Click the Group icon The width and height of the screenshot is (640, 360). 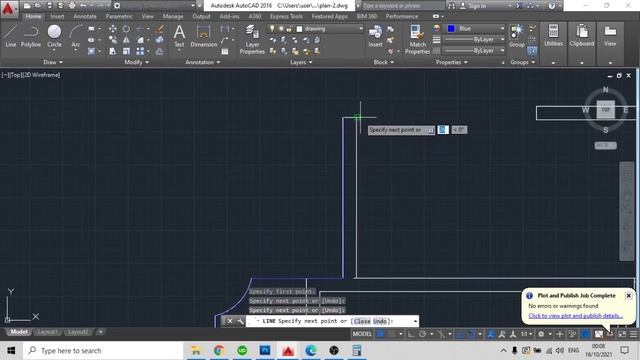(x=517, y=36)
